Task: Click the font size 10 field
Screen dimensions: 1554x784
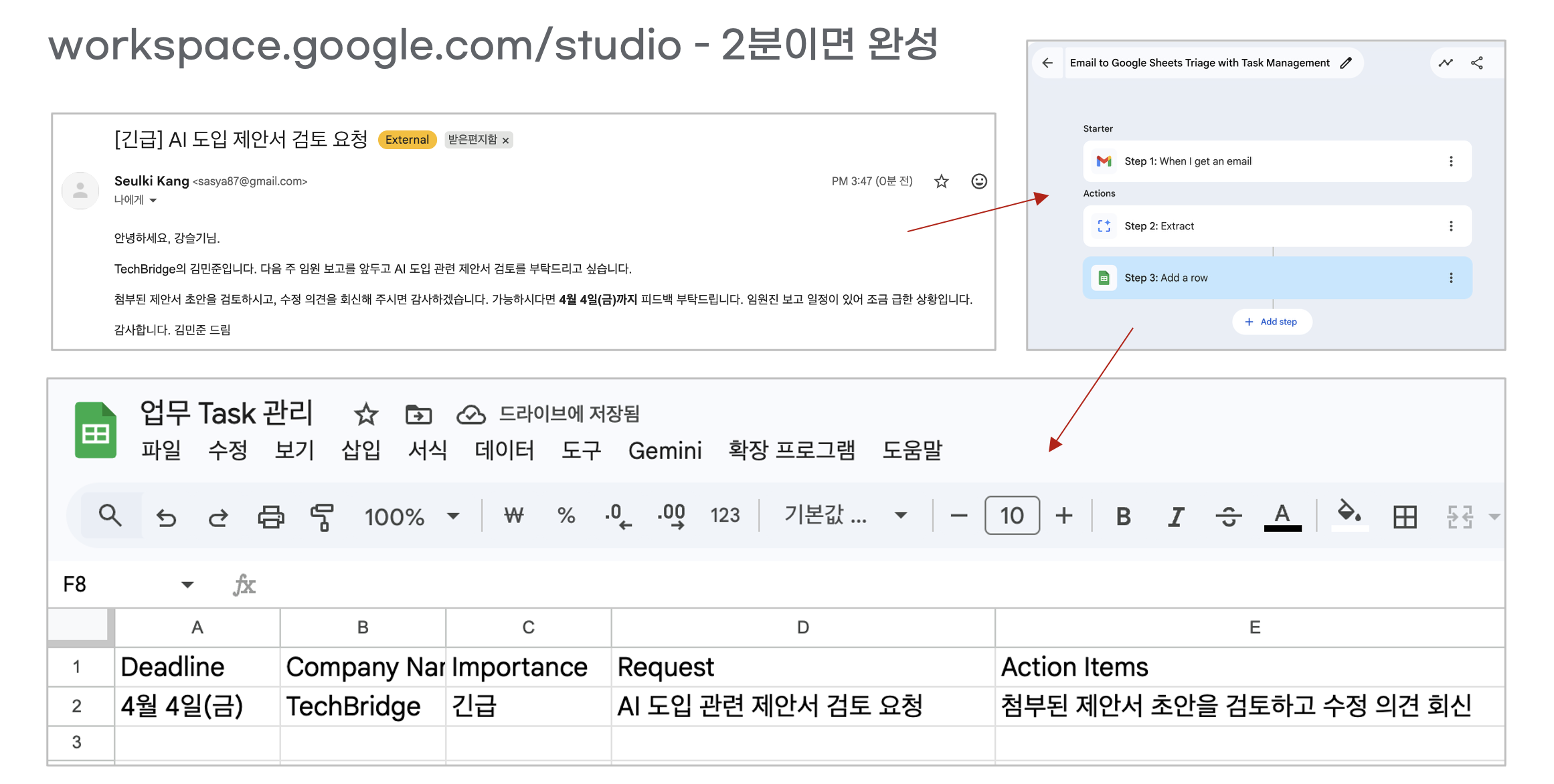Action: tap(1011, 516)
